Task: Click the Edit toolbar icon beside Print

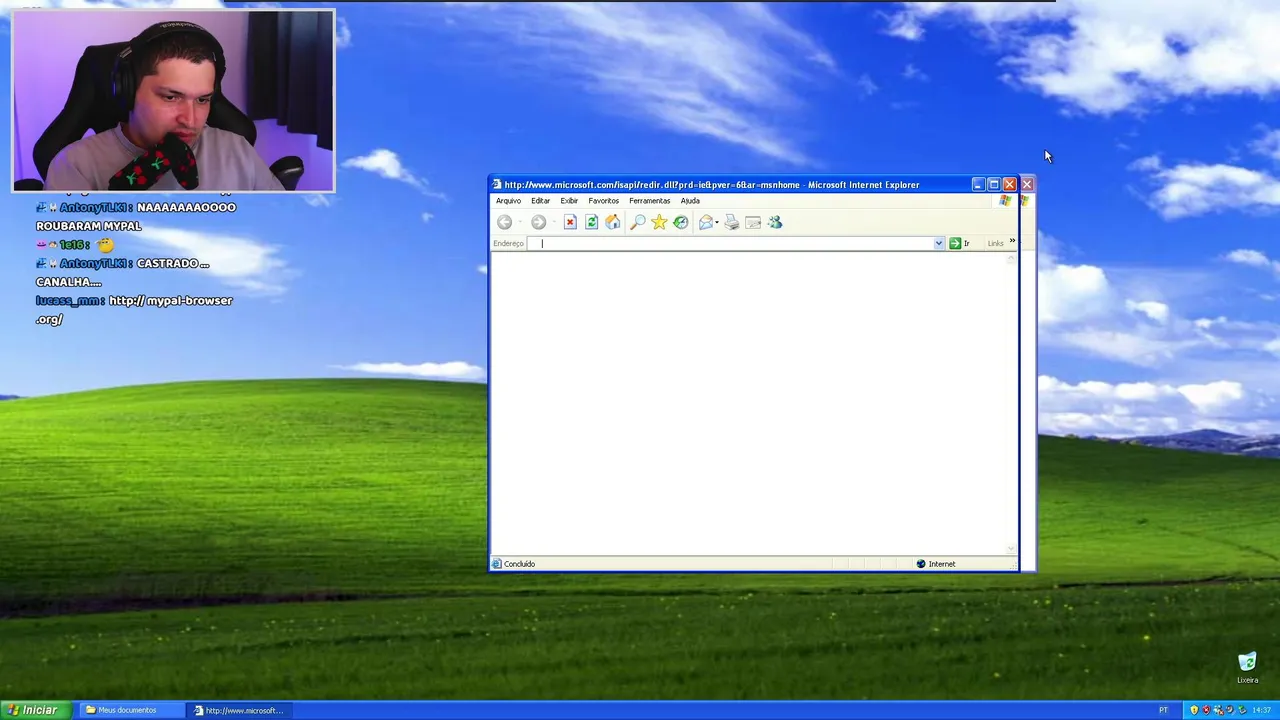Action: pyautogui.click(x=753, y=222)
